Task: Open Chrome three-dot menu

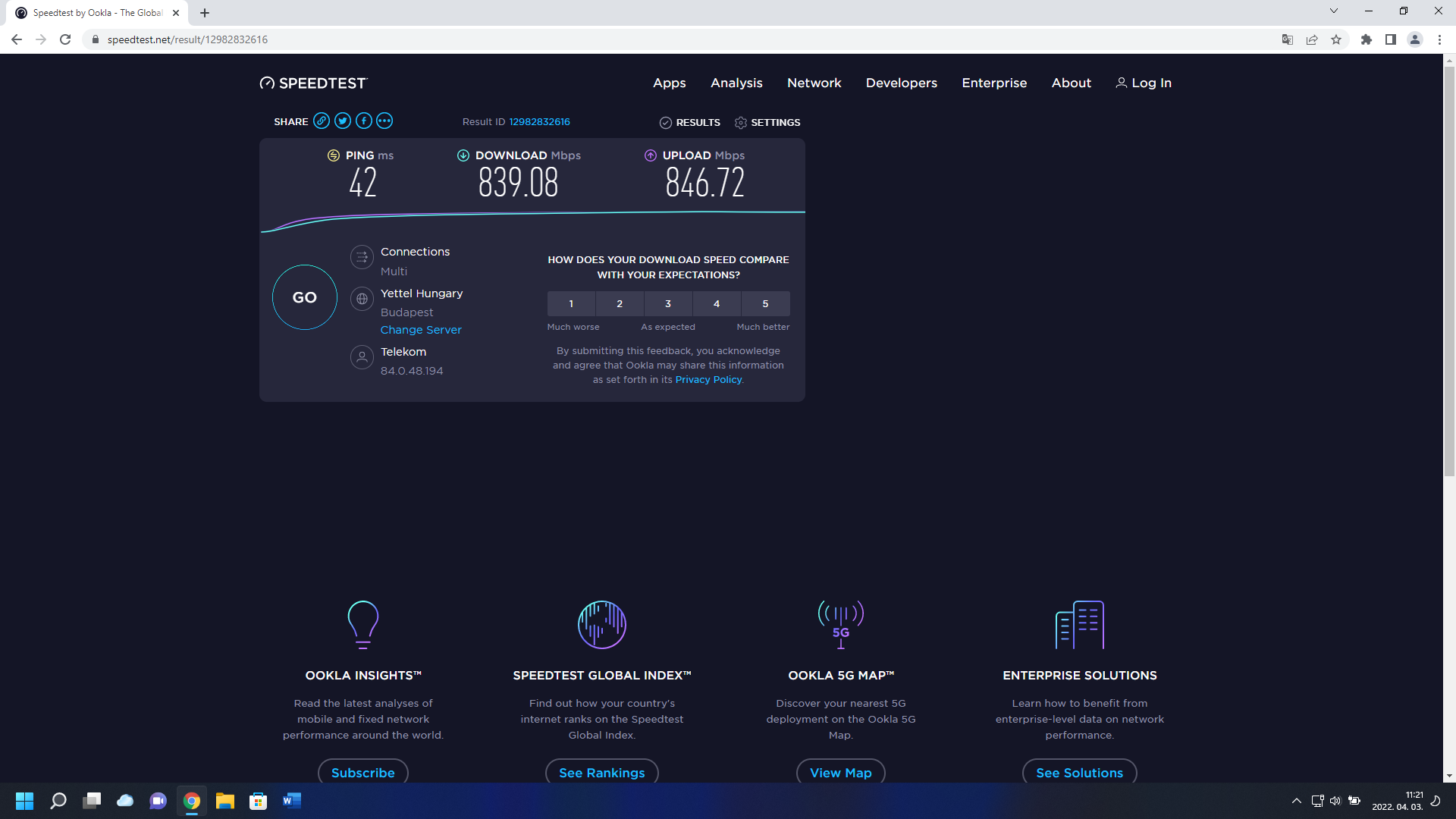Action: click(x=1439, y=39)
